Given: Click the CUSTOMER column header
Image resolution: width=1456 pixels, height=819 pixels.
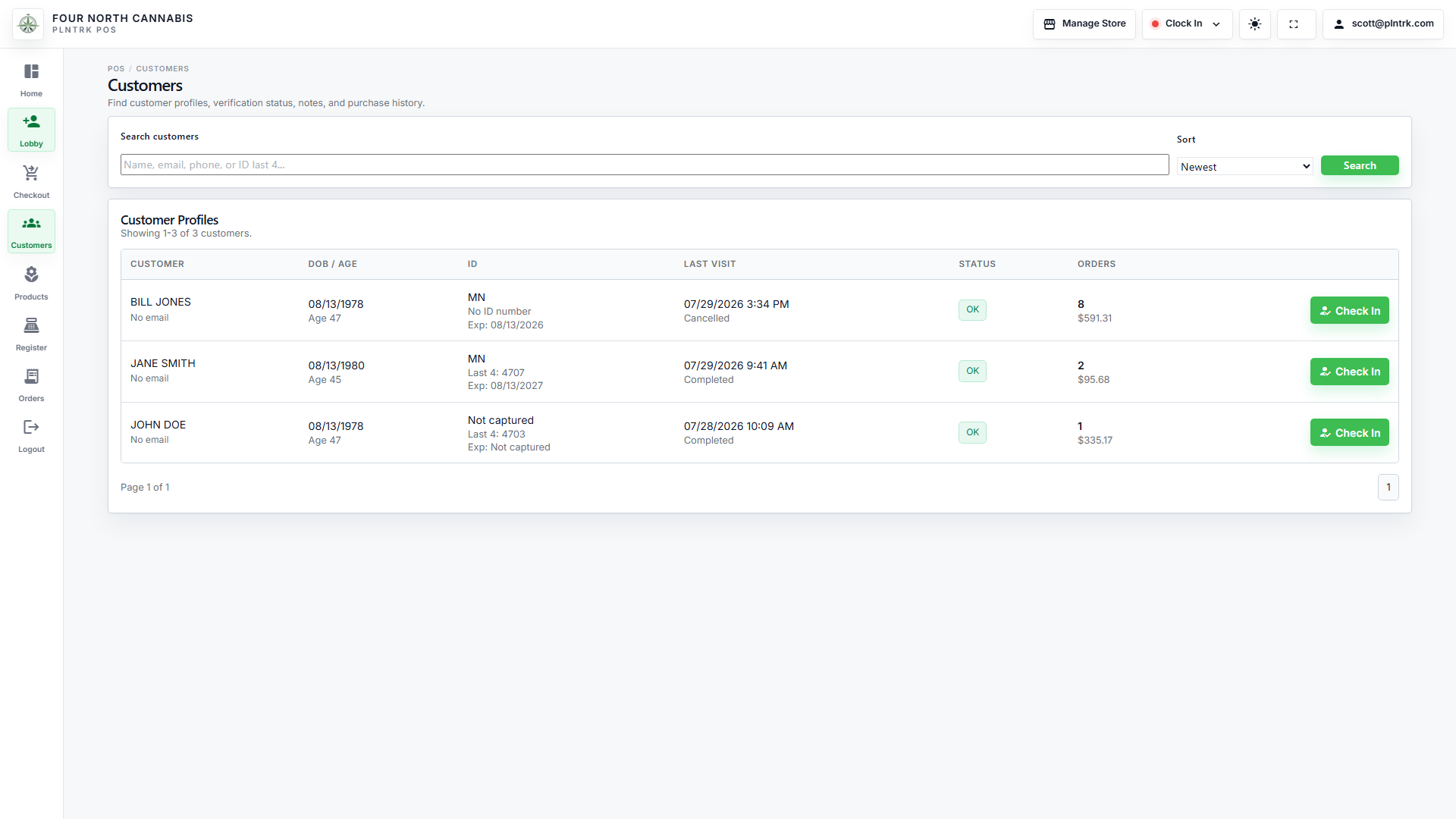Looking at the screenshot, I should (157, 264).
